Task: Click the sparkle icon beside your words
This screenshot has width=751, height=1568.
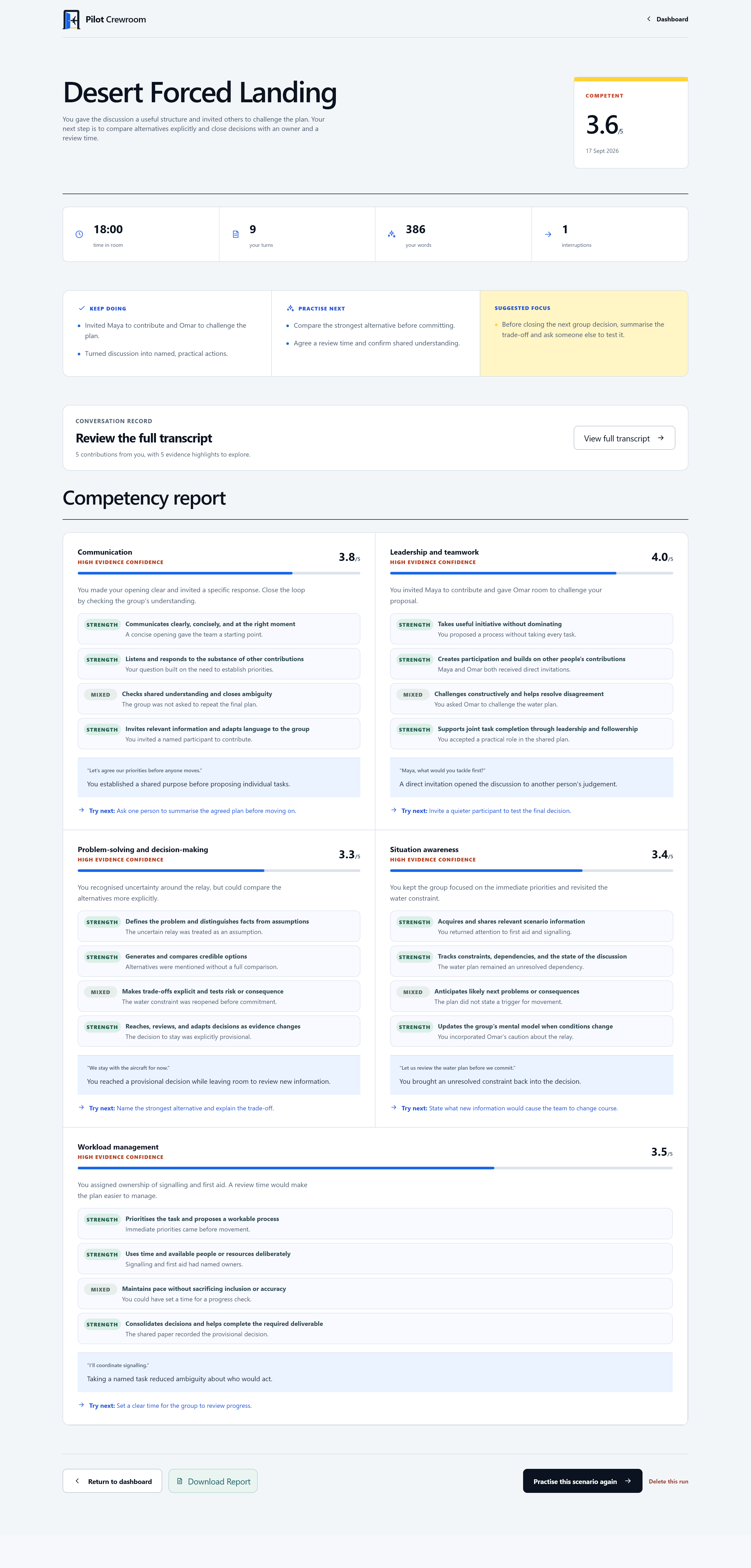Action: tap(391, 234)
